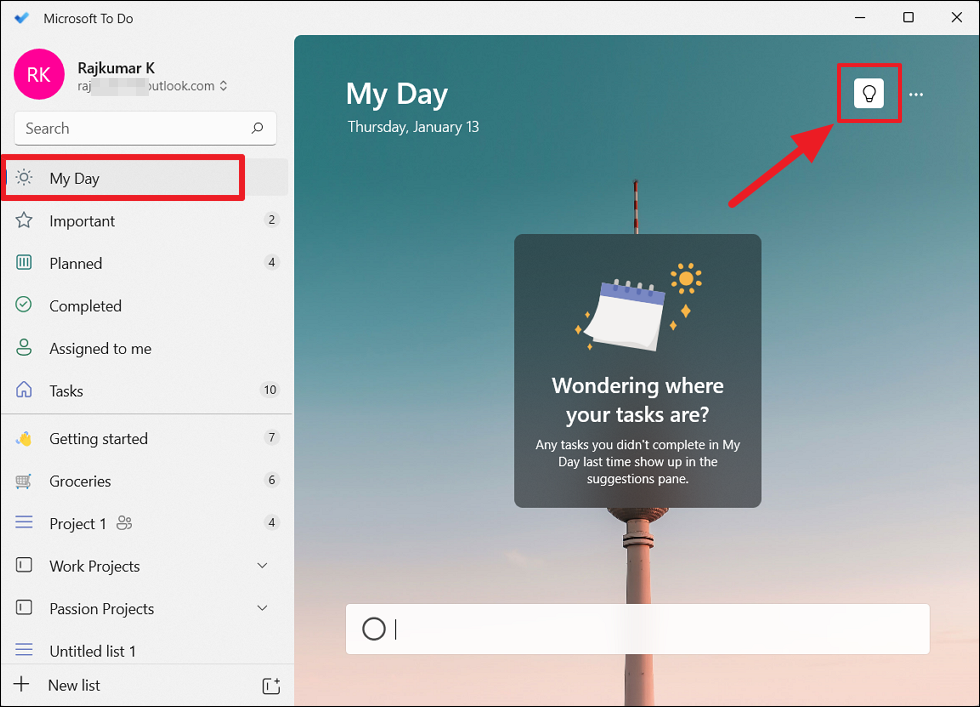Open Untitled list 1
Screen dimensions: 980x707
(x=146, y=651)
